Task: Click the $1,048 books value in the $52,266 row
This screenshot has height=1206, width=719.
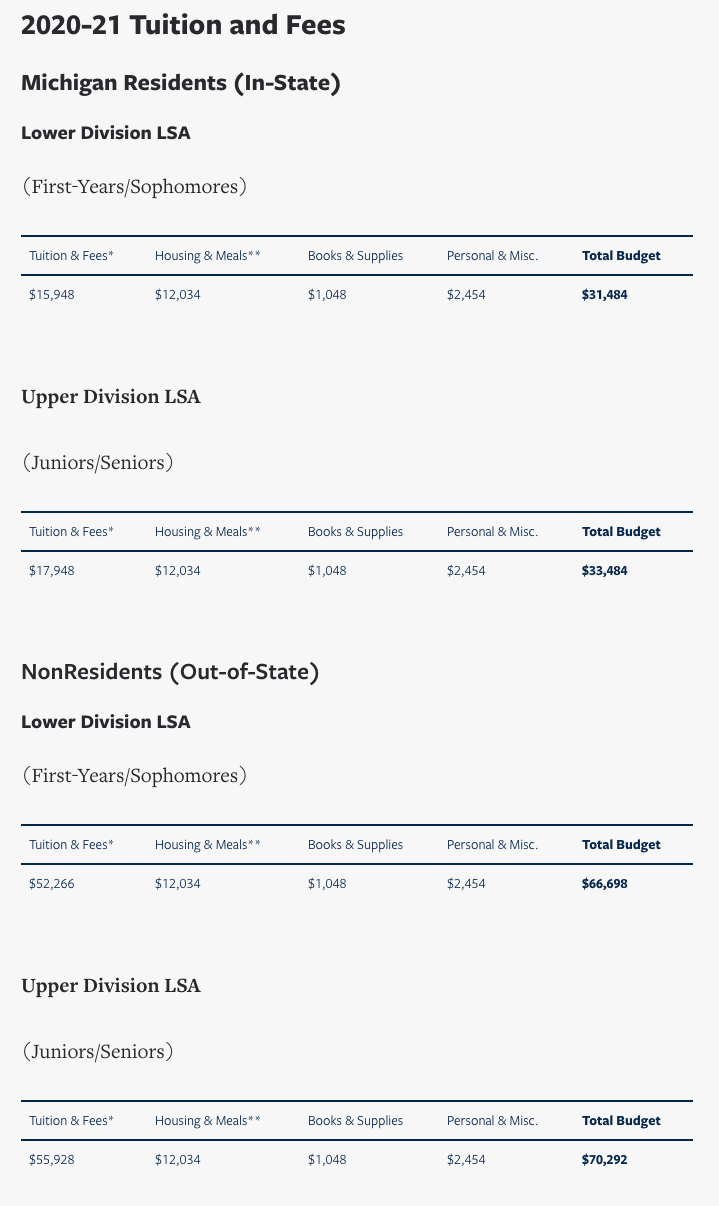Action: [327, 884]
